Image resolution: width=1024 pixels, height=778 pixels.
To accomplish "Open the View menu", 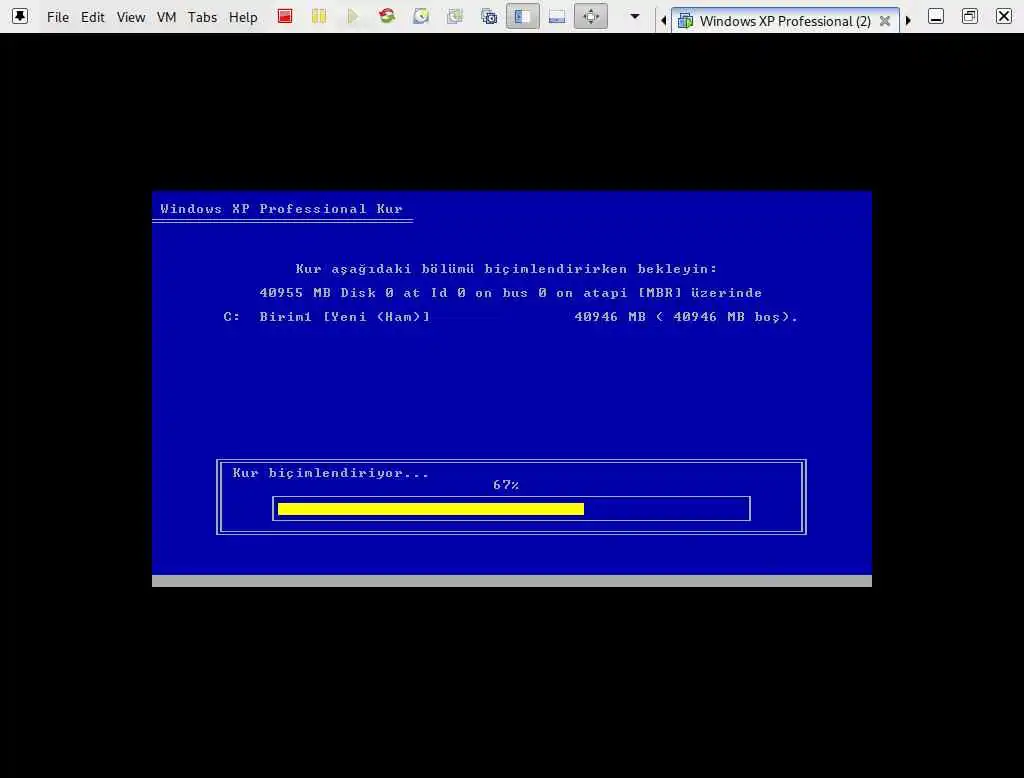I will [x=131, y=17].
